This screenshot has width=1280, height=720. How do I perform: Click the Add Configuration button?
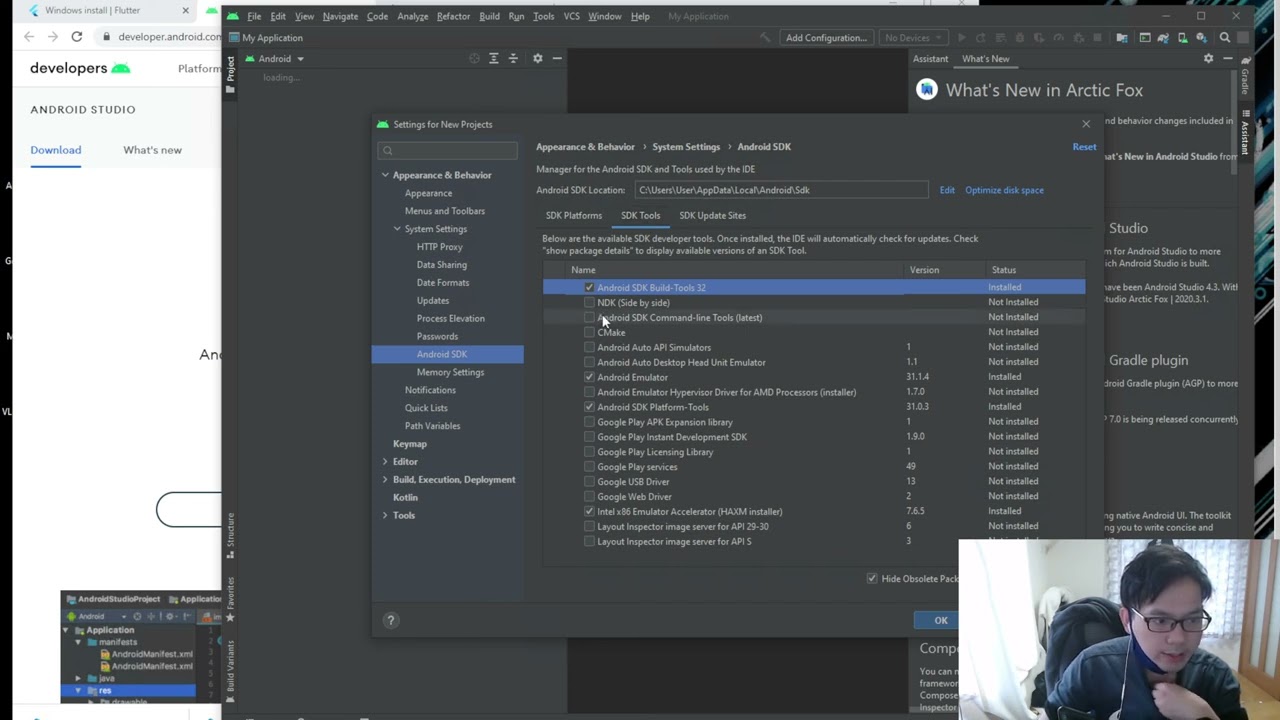click(826, 38)
